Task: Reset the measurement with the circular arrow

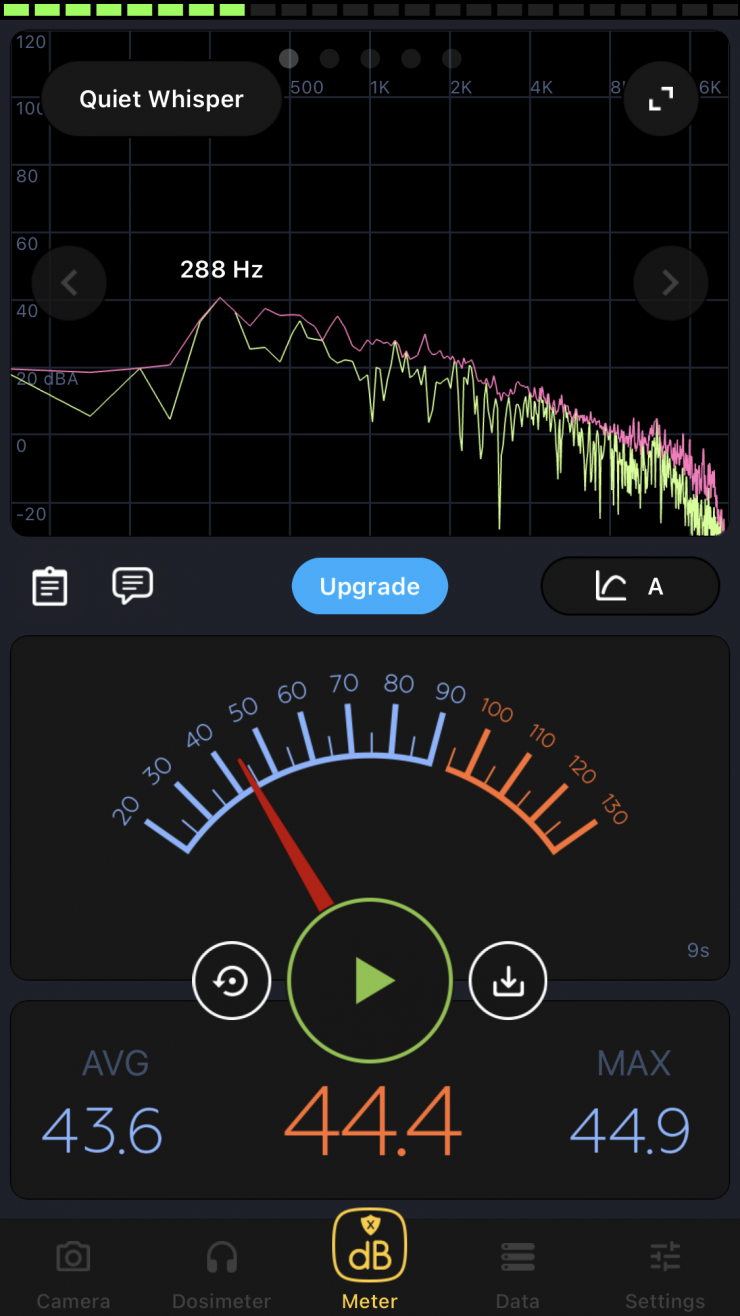Action: click(232, 981)
